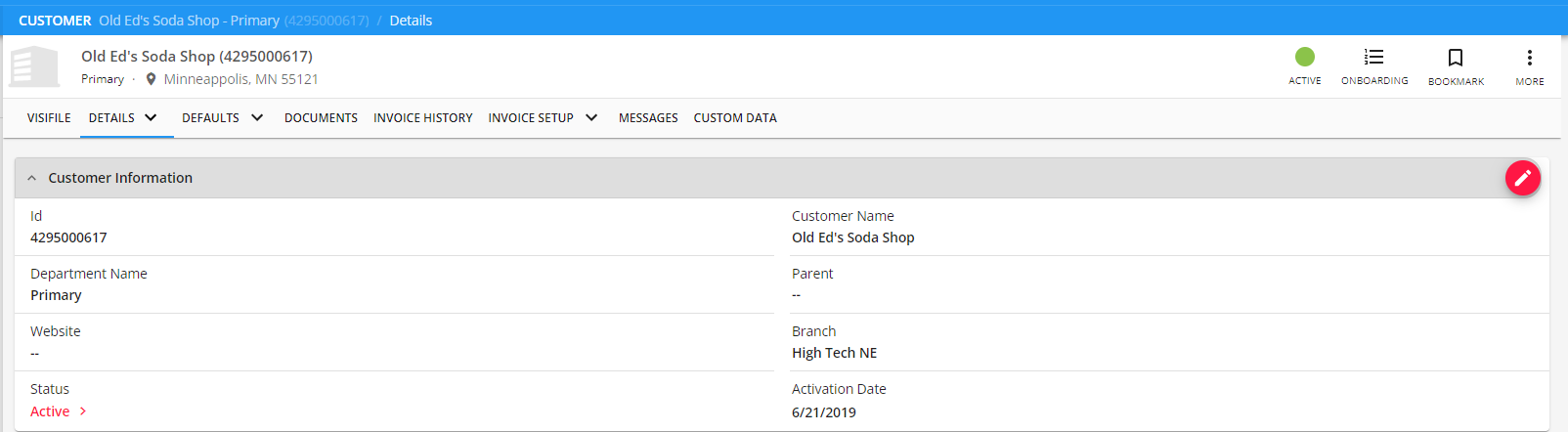The width and height of the screenshot is (1568, 432).
Task: Expand the Details tab dropdown arrow
Action: pyautogui.click(x=151, y=117)
